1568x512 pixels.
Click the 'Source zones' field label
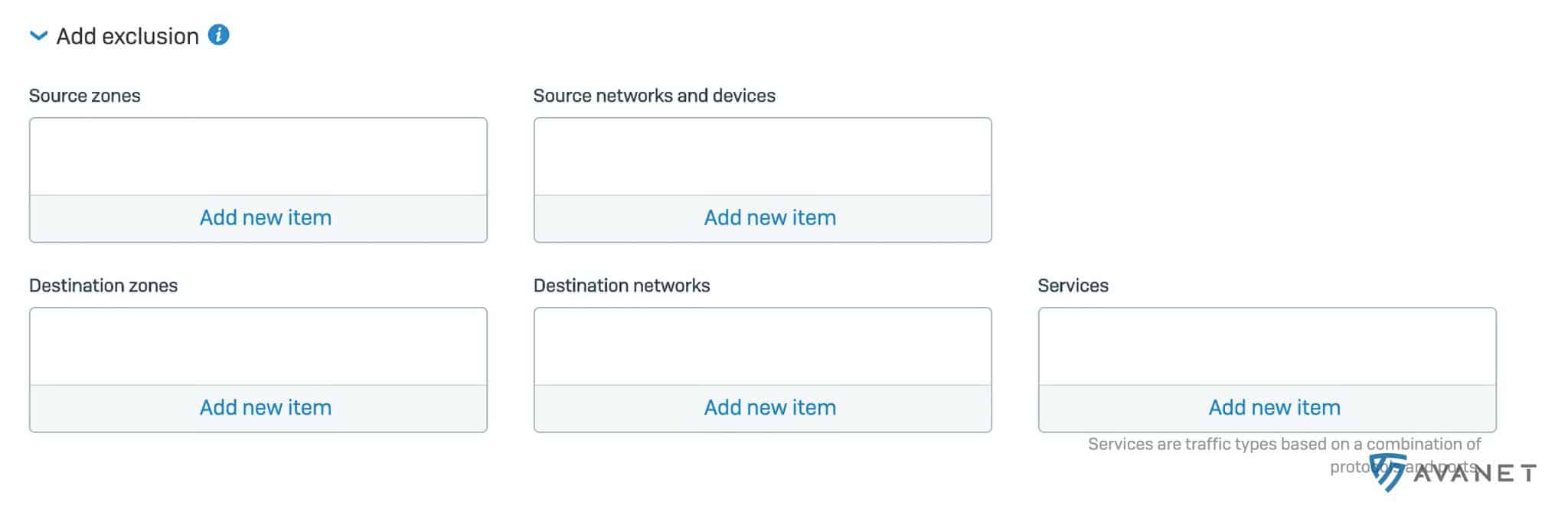tap(85, 96)
